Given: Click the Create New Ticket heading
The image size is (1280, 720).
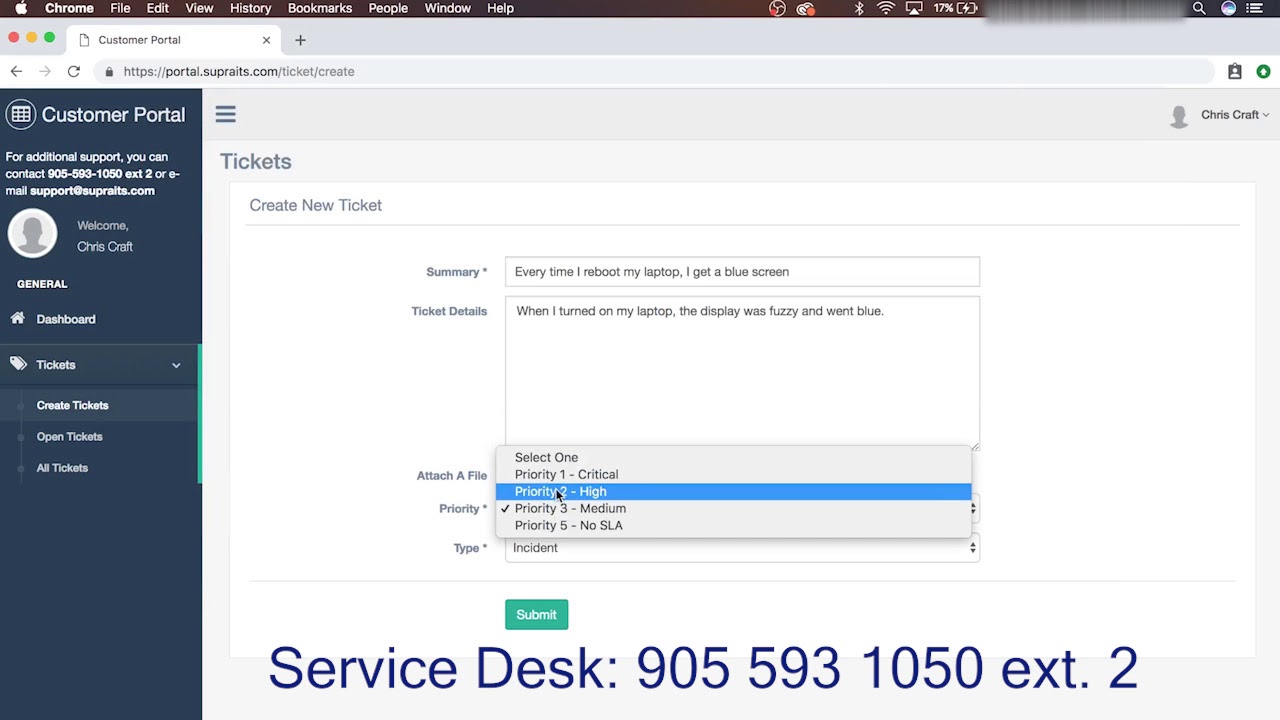Looking at the screenshot, I should point(316,205).
